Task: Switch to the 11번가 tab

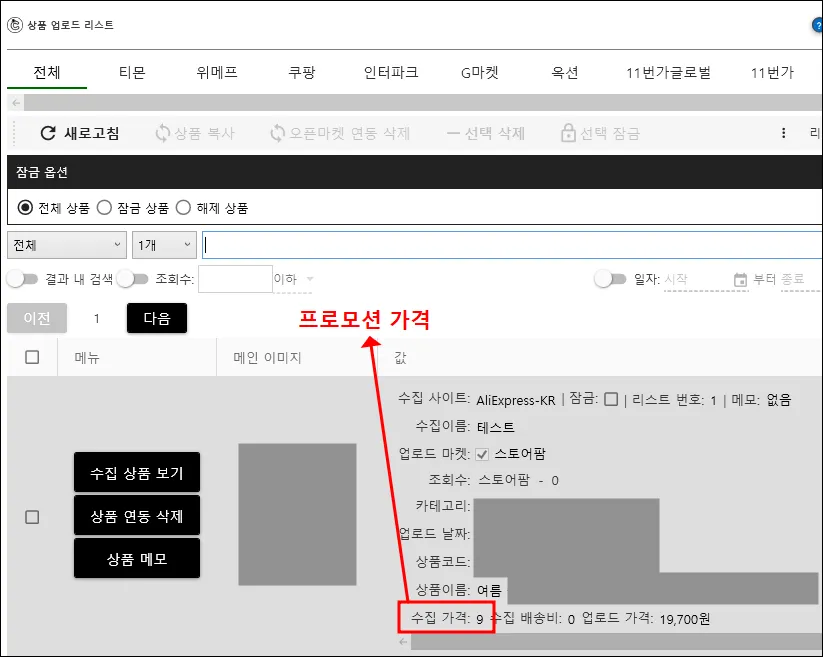Action: click(x=772, y=72)
